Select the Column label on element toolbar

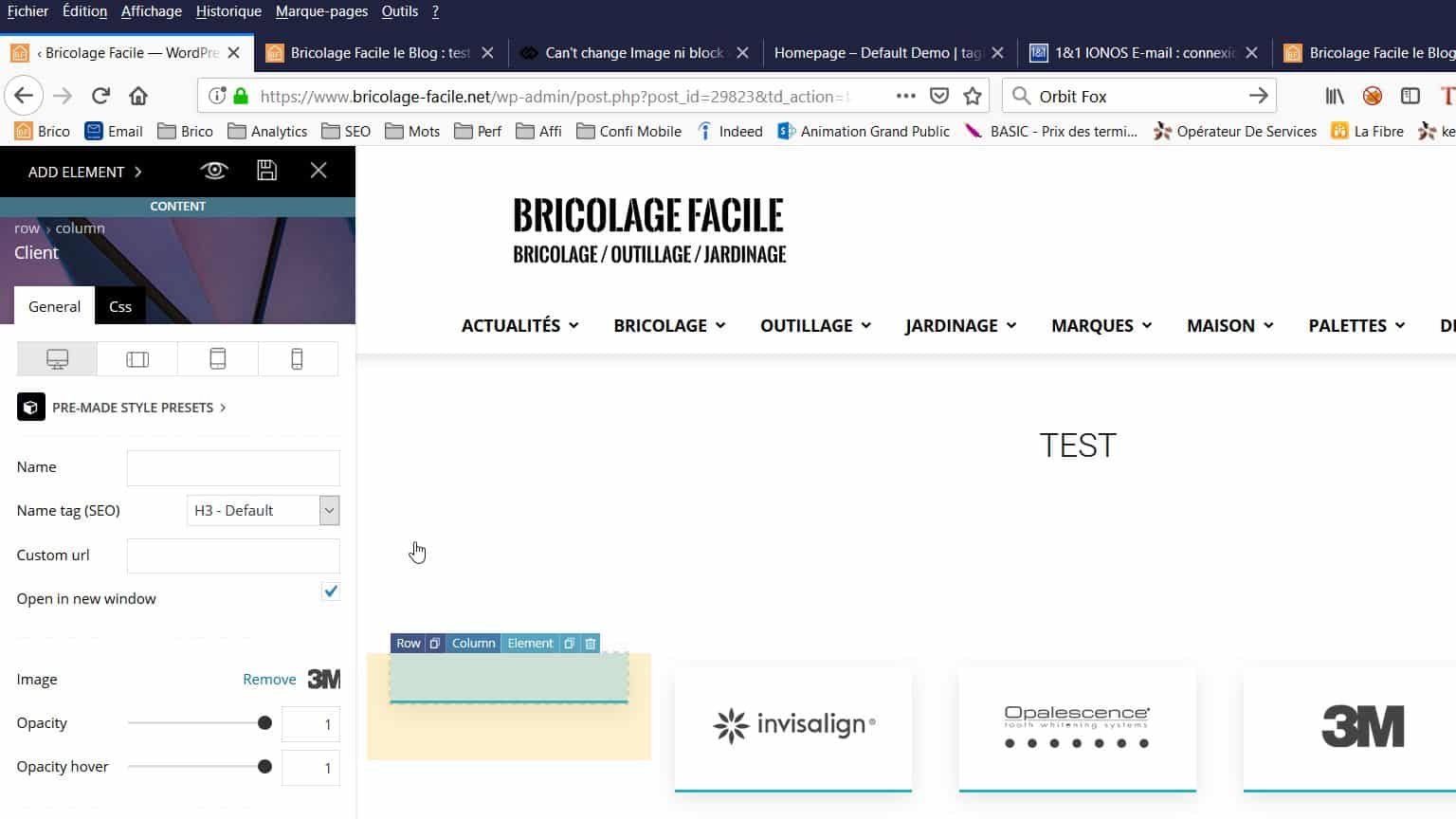[x=473, y=644]
